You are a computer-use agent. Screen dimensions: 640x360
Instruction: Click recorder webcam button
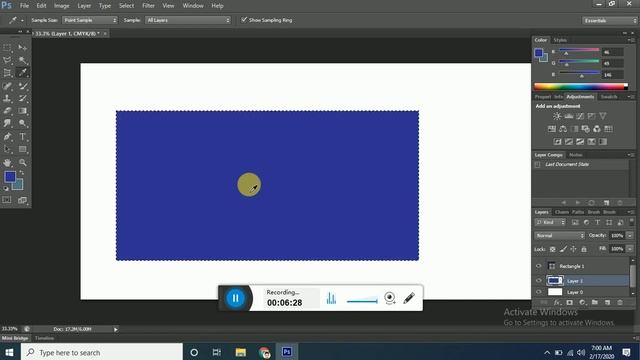point(390,298)
